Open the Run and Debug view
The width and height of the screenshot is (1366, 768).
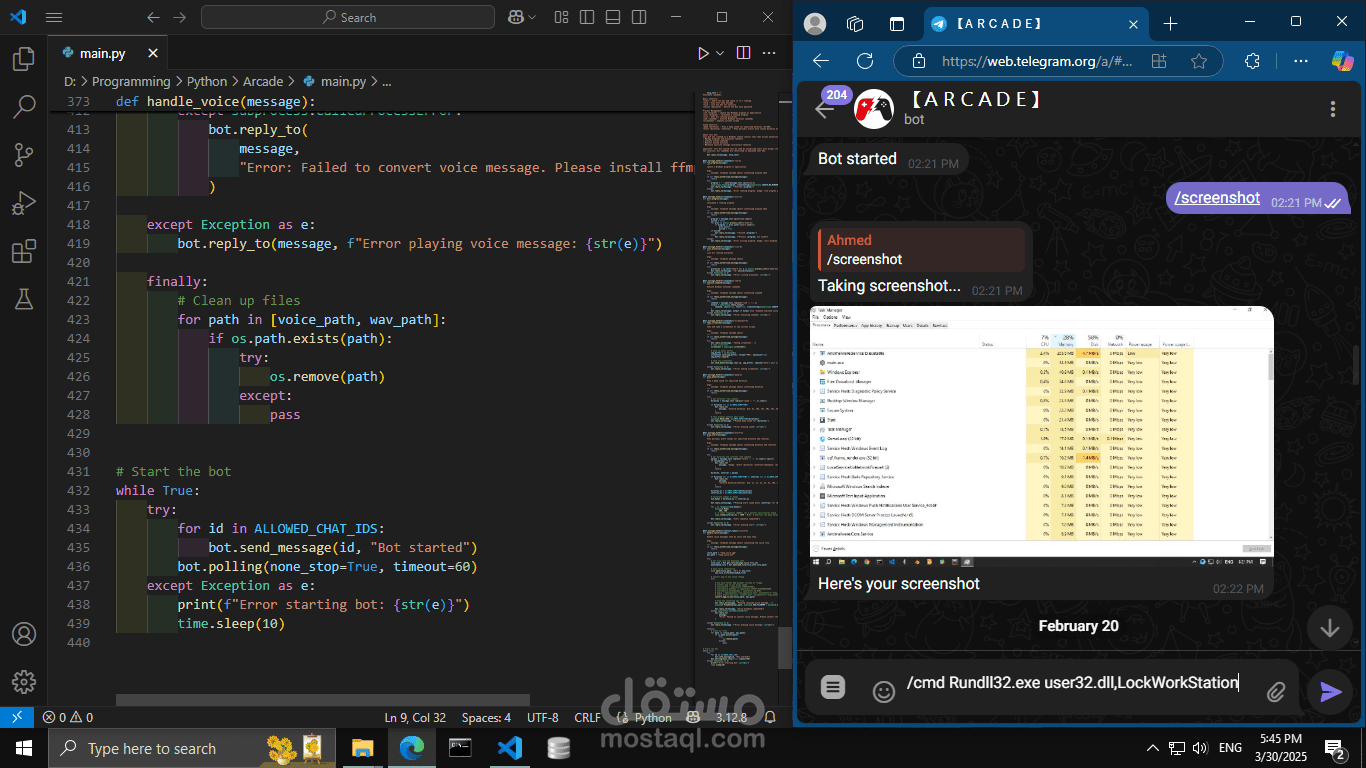click(24, 203)
